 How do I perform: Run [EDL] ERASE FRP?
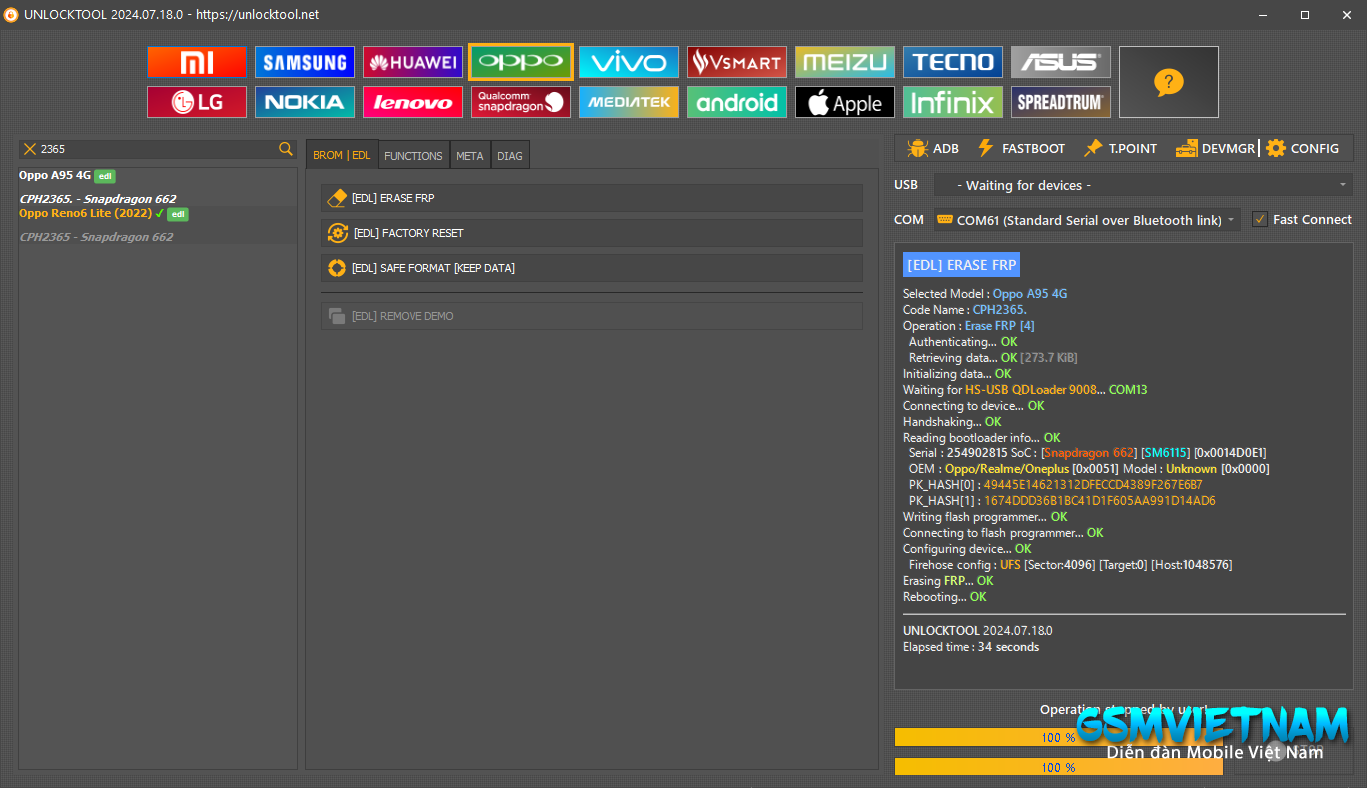pos(591,198)
